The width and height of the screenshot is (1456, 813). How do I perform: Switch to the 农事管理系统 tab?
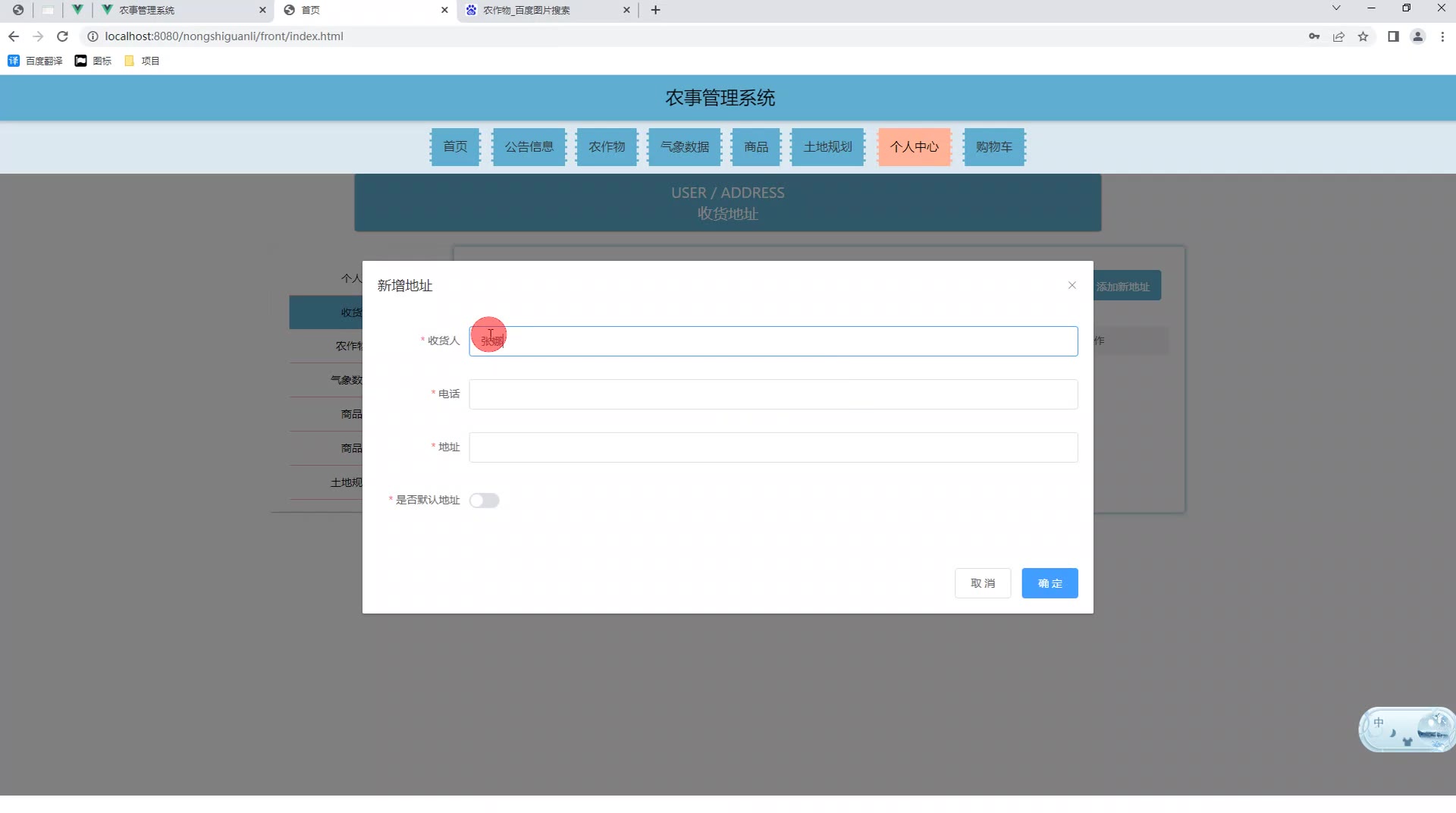[182, 10]
